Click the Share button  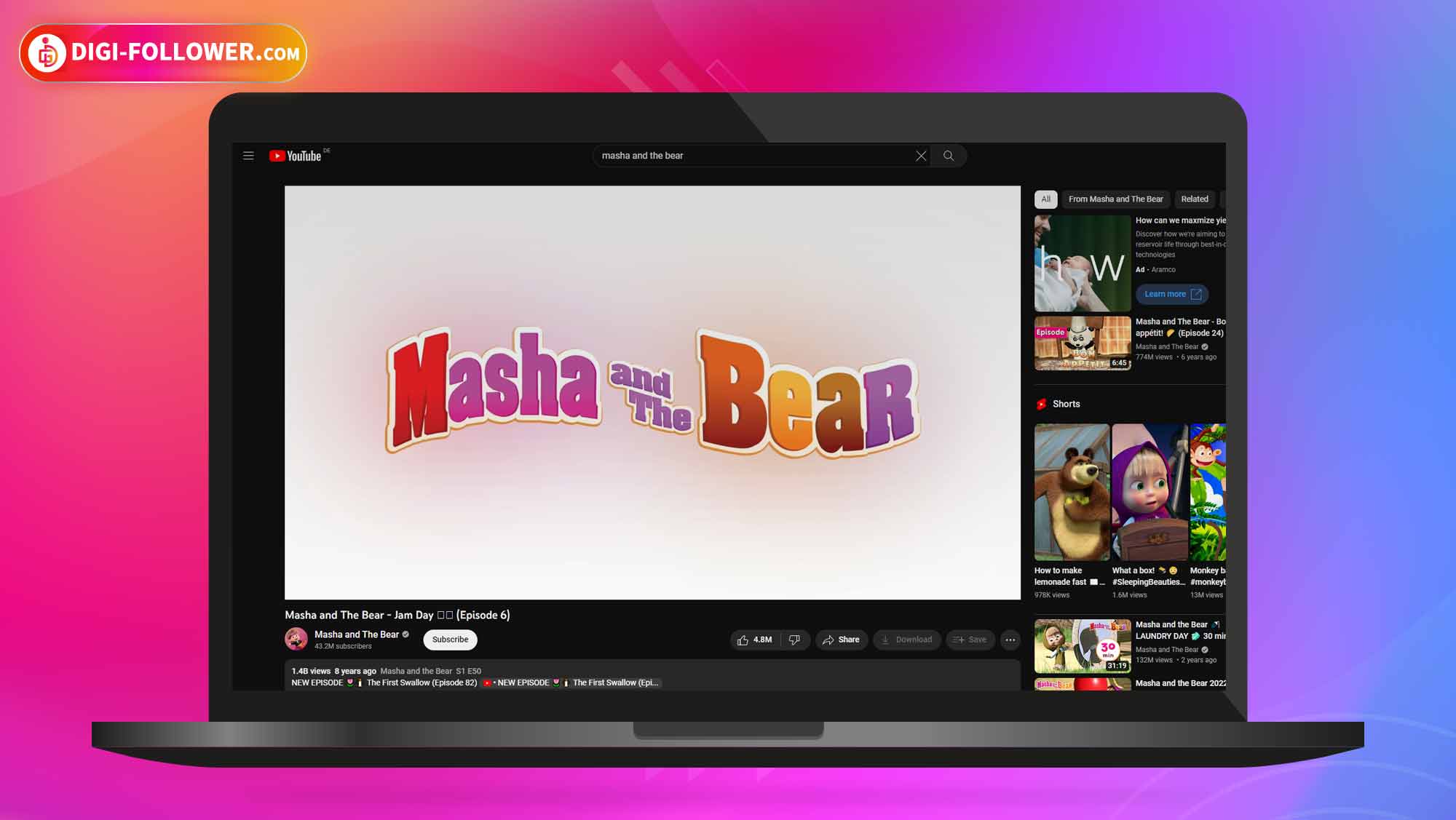[841, 640]
